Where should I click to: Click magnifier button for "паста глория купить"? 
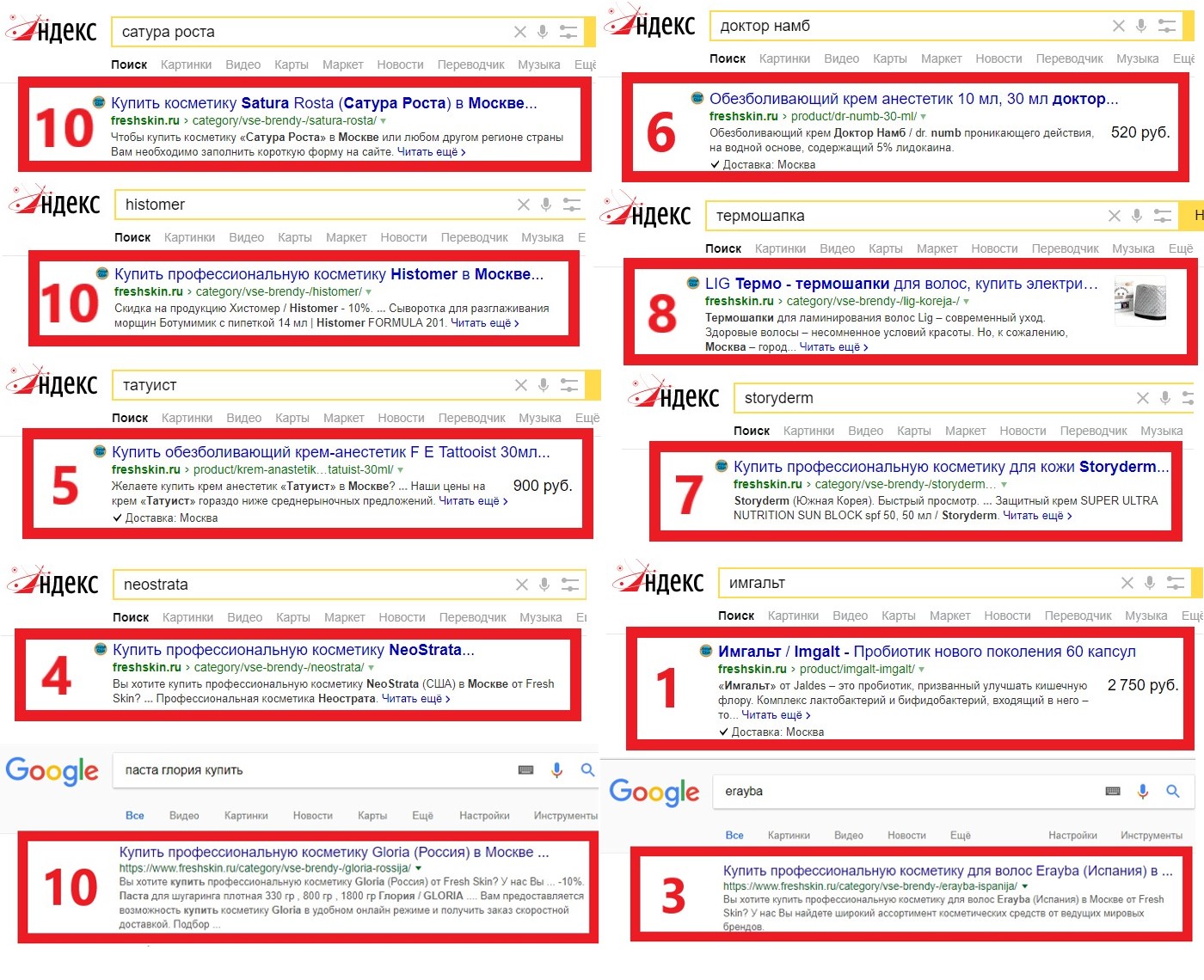[x=587, y=770]
